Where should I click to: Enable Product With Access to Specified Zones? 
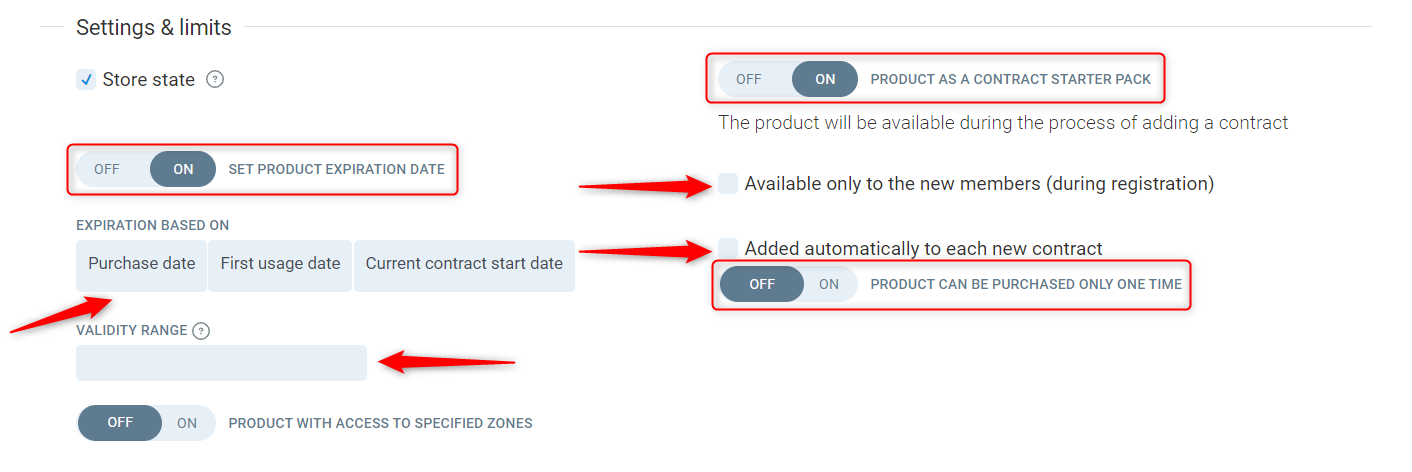(x=187, y=423)
